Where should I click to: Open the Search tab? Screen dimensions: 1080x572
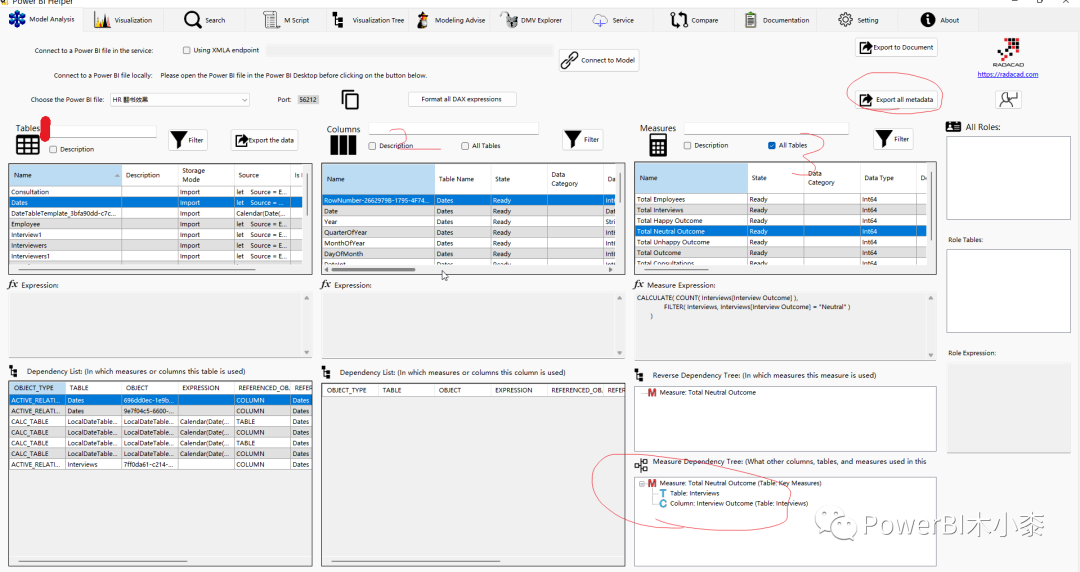pos(205,20)
